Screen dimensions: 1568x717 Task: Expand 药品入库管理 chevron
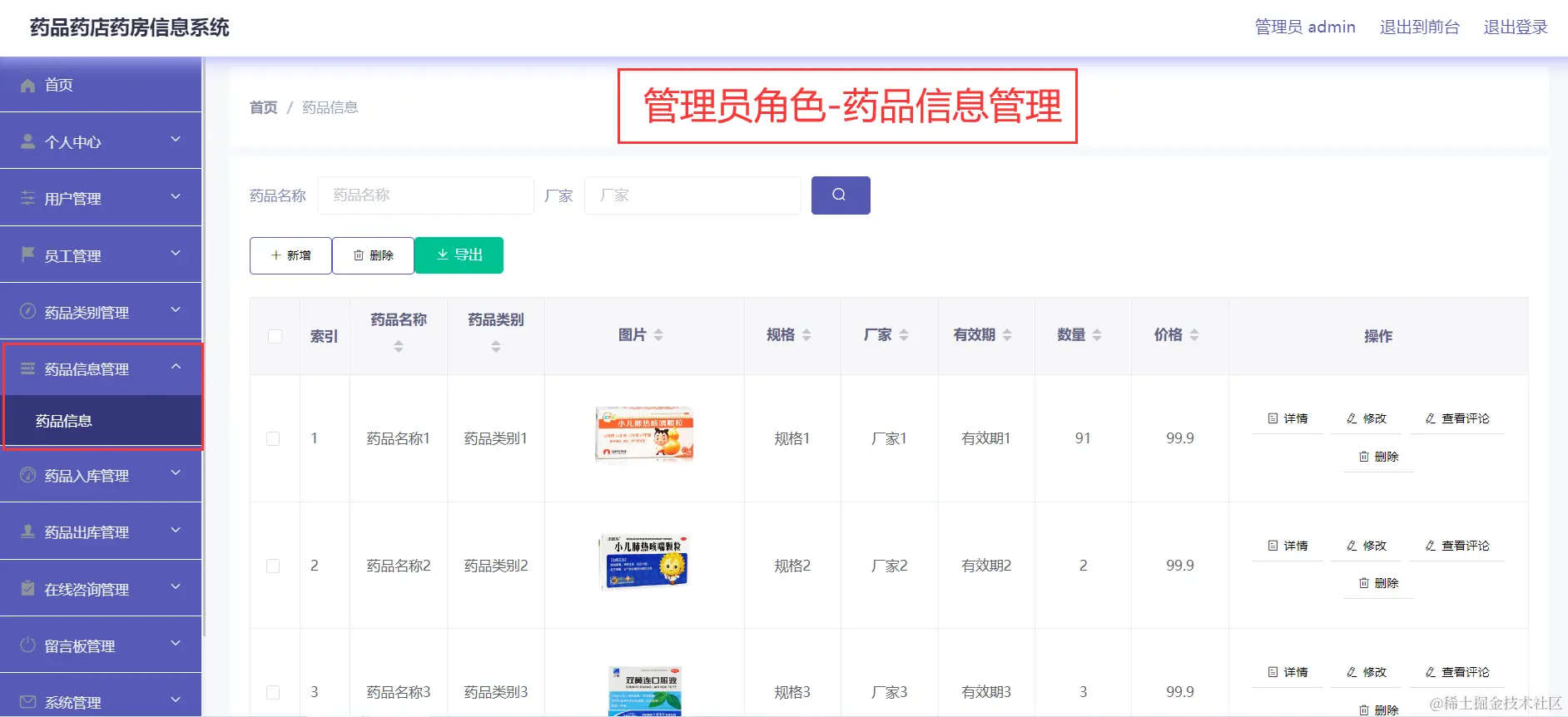[176, 472]
